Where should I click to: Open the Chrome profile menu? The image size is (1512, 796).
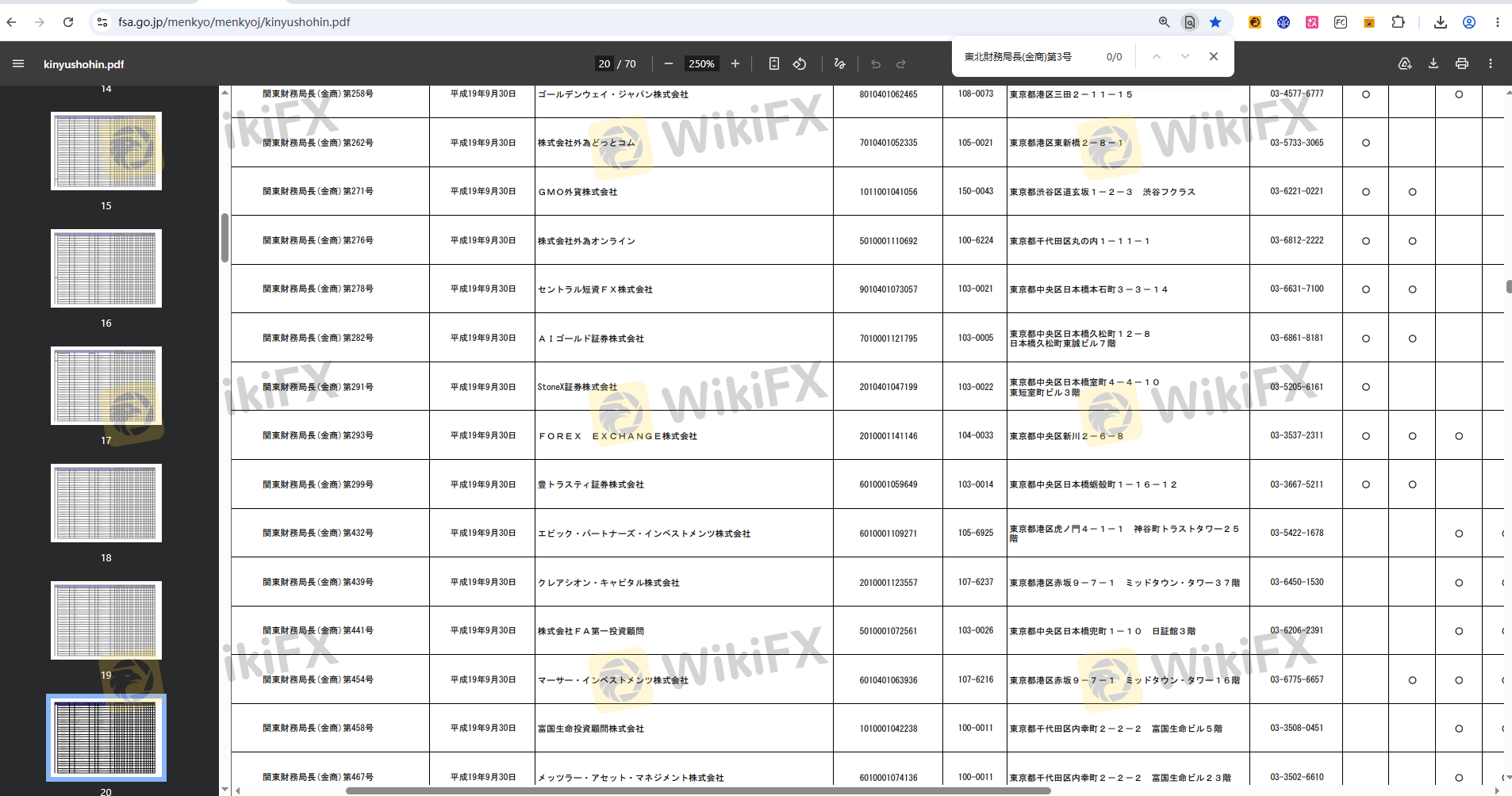[1469, 22]
